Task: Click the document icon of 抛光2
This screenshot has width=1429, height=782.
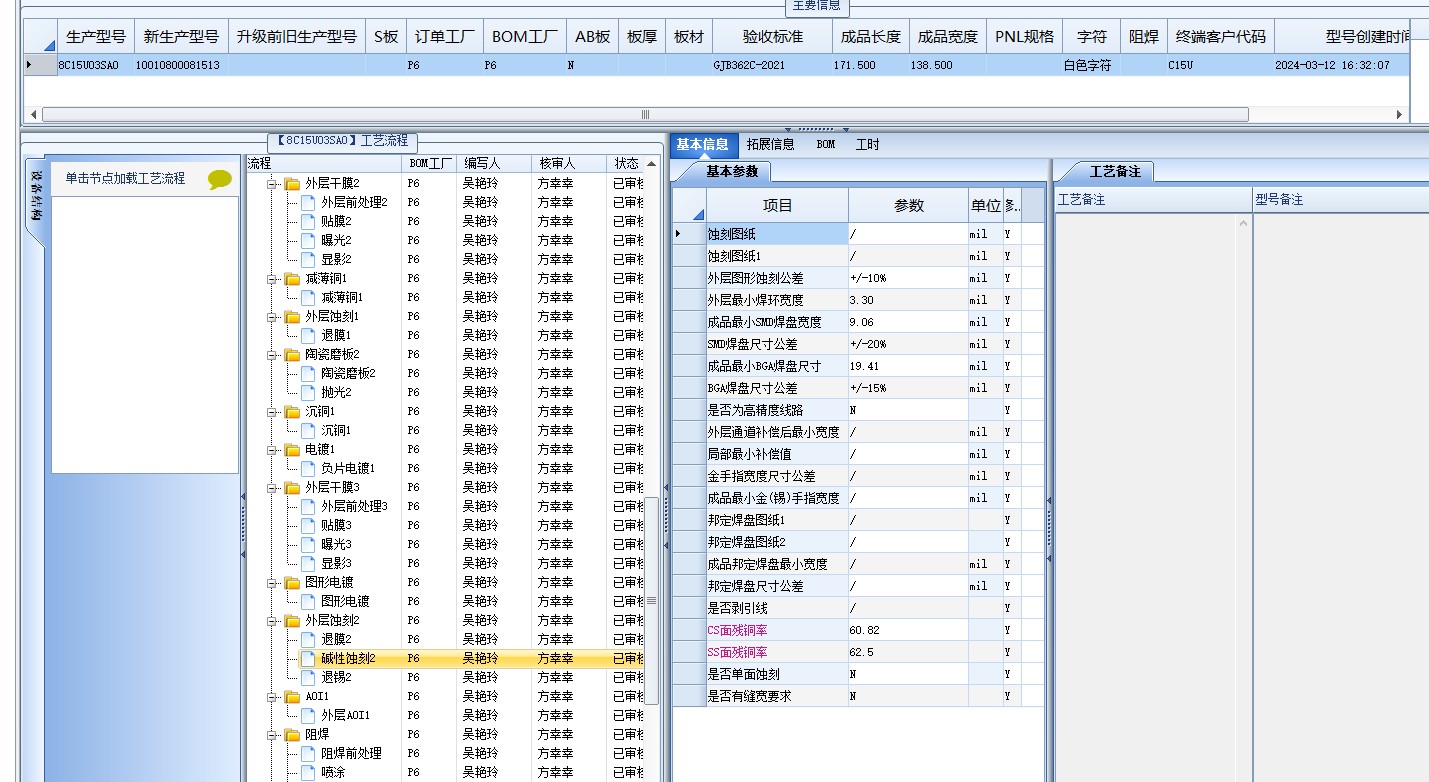Action: tap(308, 393)
